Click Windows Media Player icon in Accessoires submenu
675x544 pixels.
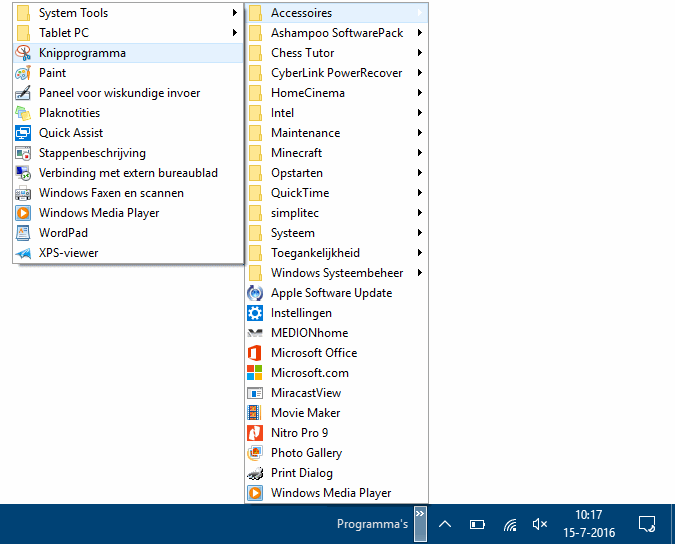[23, 213]
